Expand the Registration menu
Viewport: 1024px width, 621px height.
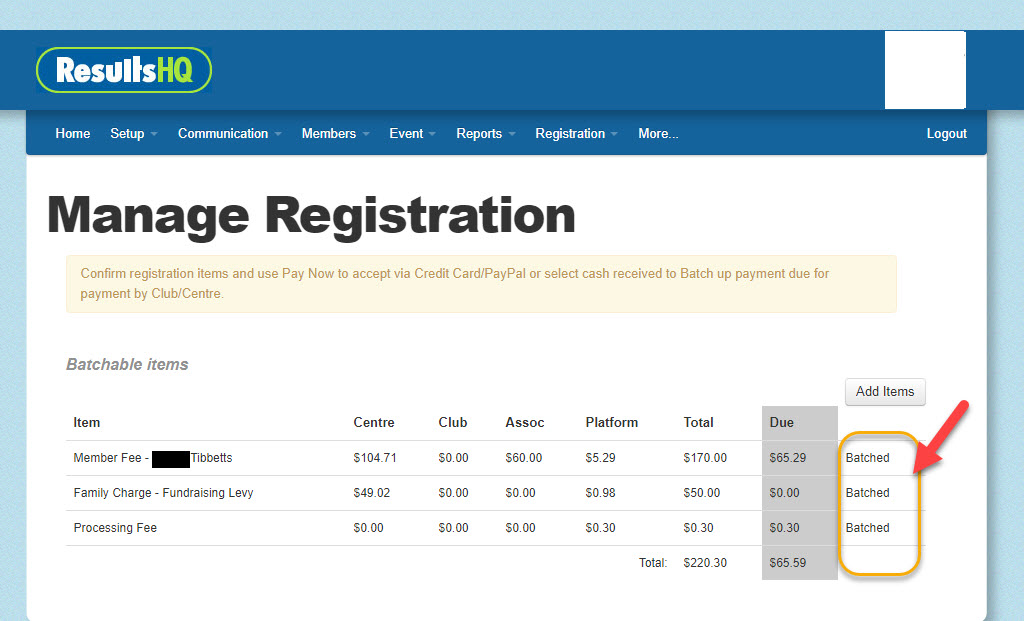(x=576, y=133)
